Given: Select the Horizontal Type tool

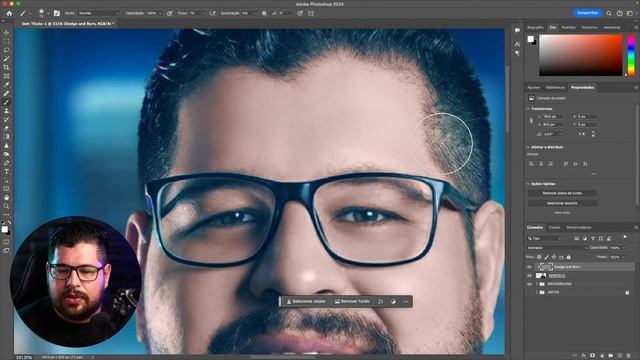Looking at the screenshot, I should [x=6, y=171].
